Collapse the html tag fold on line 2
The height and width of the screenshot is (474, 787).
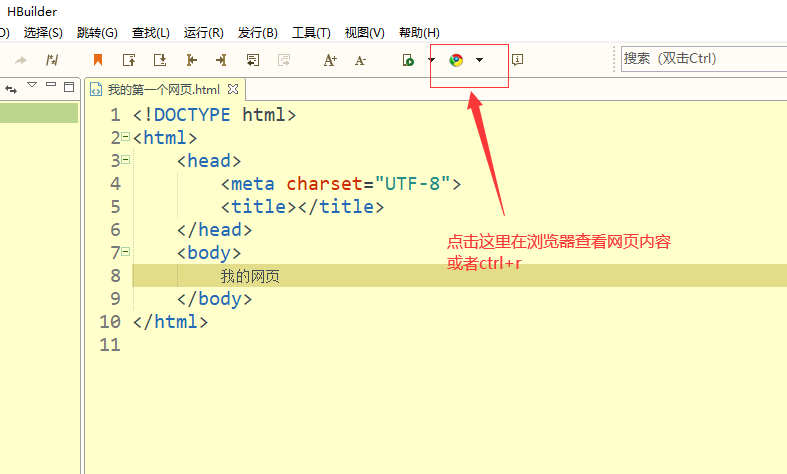click(x=125, y=137)
